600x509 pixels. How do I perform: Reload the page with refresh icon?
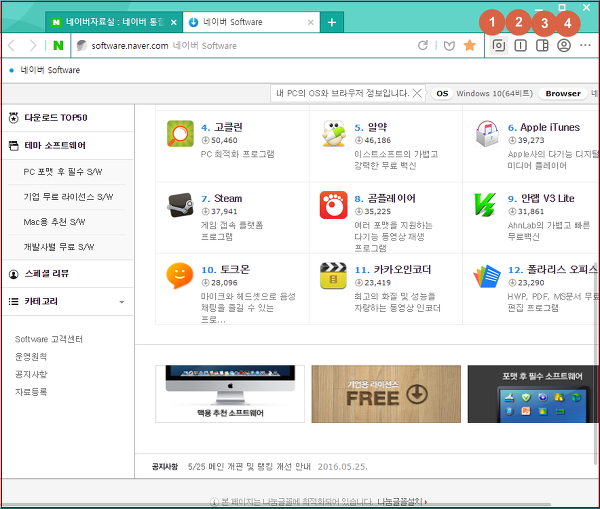coord(423,46)
